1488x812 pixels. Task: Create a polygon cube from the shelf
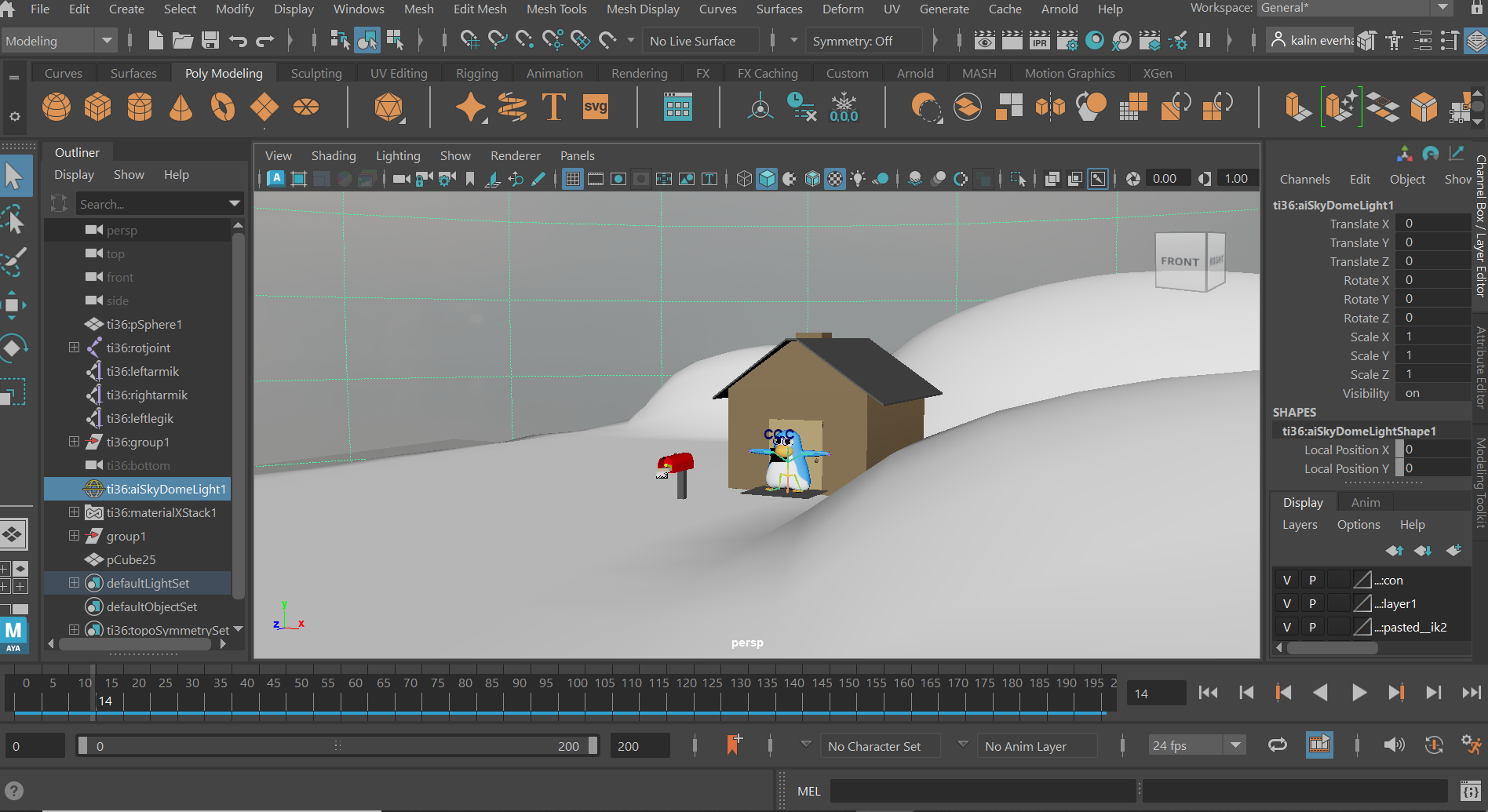pyautogui.click(x=98, y=107)
